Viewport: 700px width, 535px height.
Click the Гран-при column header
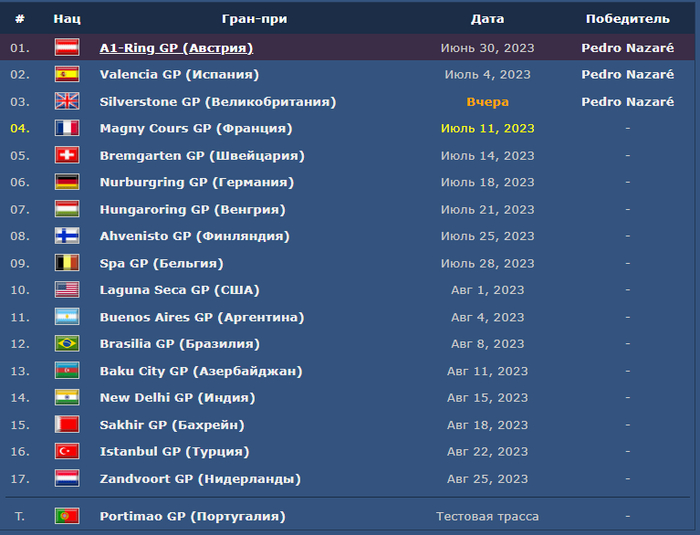tap(254, 18)
